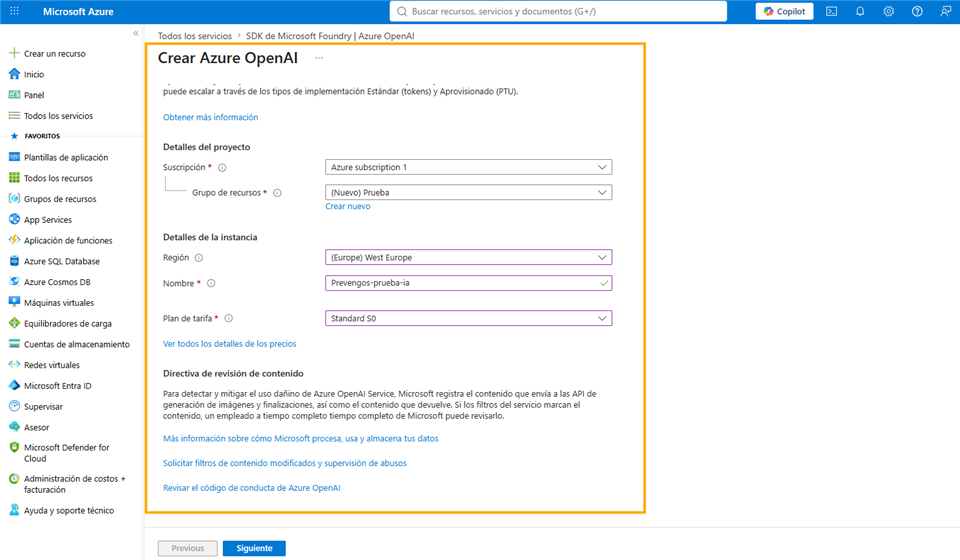Click the Asesor advisor icon
Viewport: 960px width, 560px height.
point(14,427)
